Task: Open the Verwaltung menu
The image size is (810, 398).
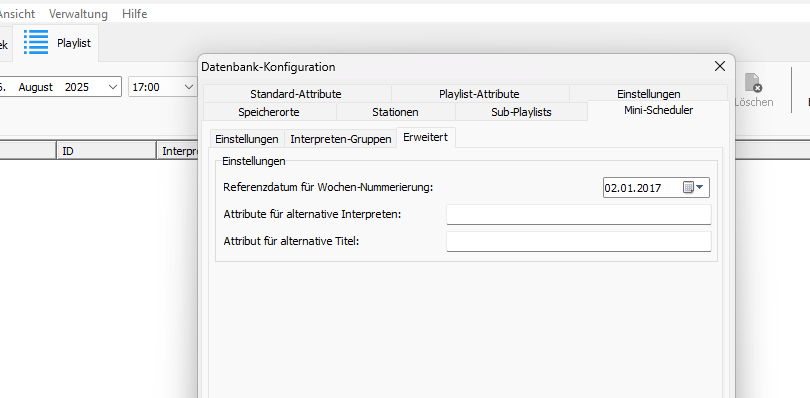Action: click(79, 14)
